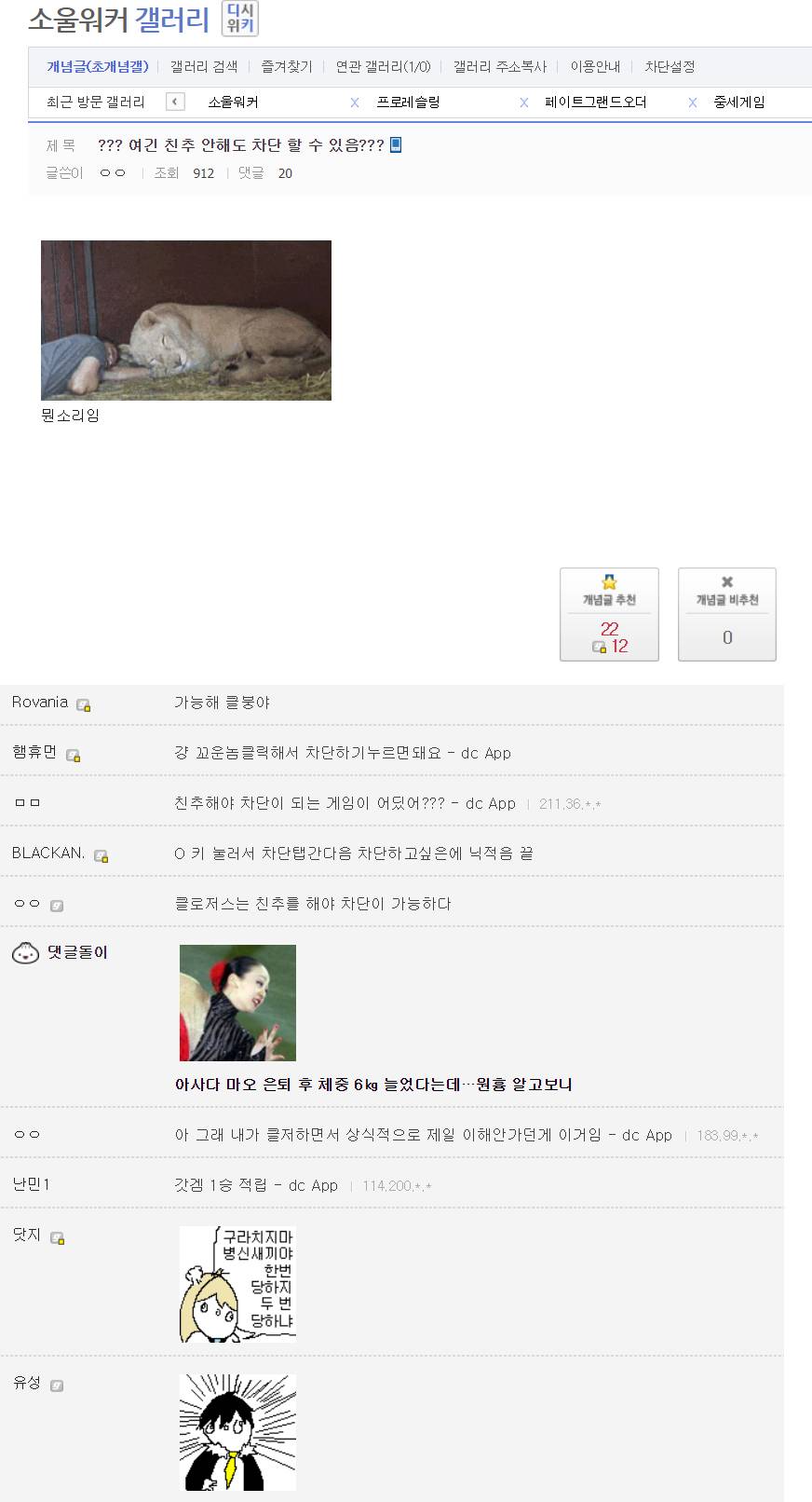Open the 아사다 마오 은퇴 ad headline link
This screenshot has width=812, height=1502.
pos(373,1085)
